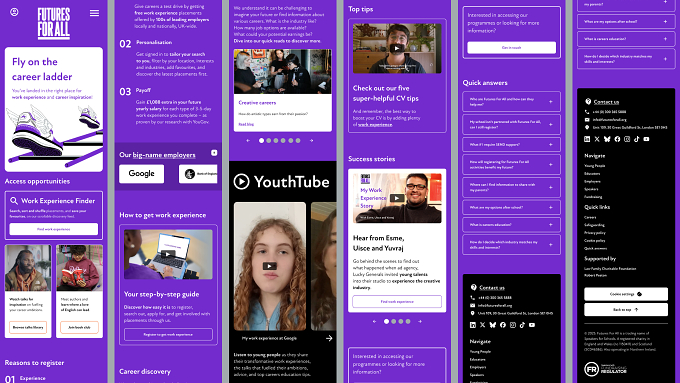Click the arrow next to My work experience at Google
Screen dimensions: 680x383
tap(329, 338)
